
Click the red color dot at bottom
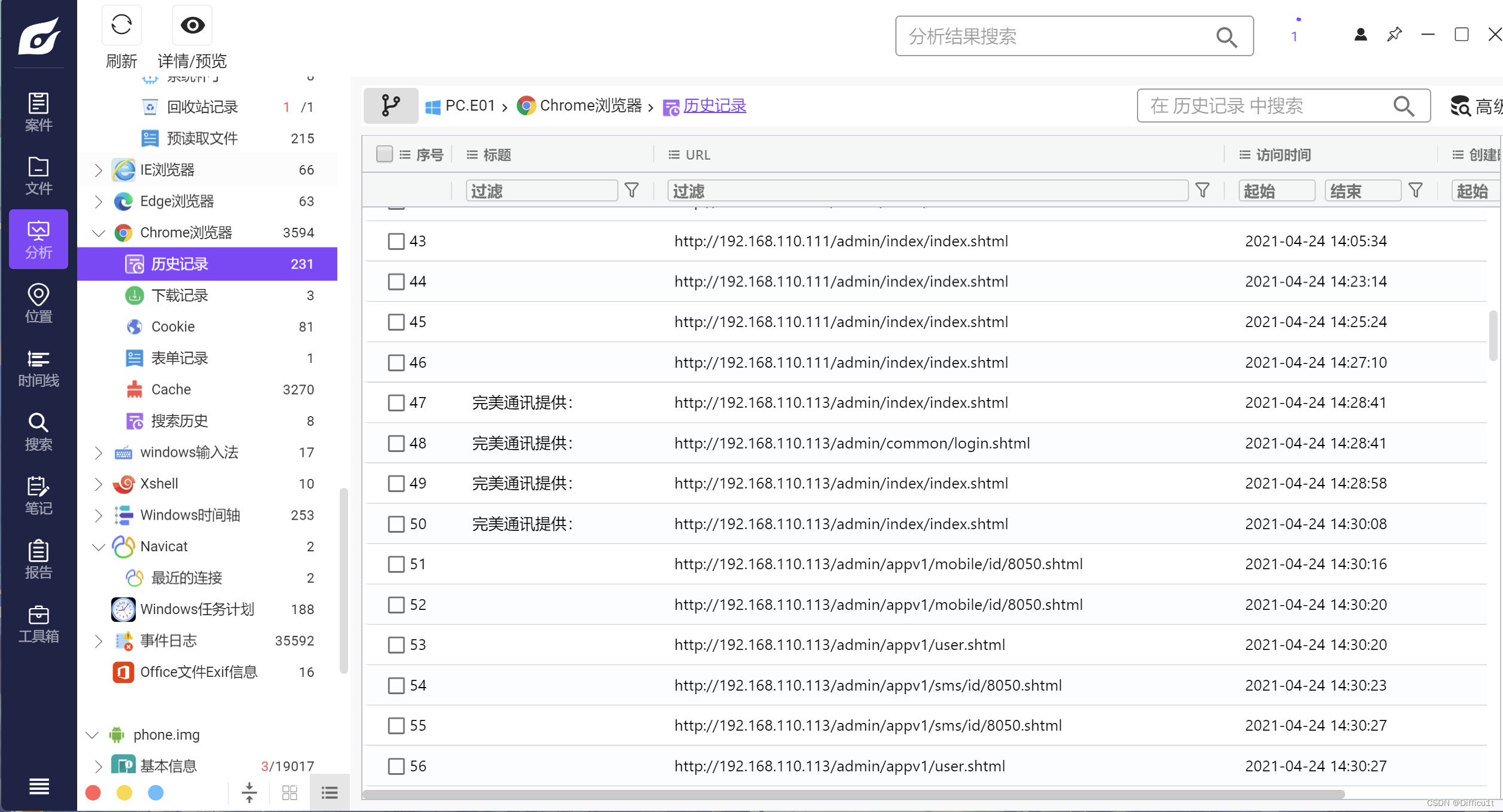click(x=93, y=793)
